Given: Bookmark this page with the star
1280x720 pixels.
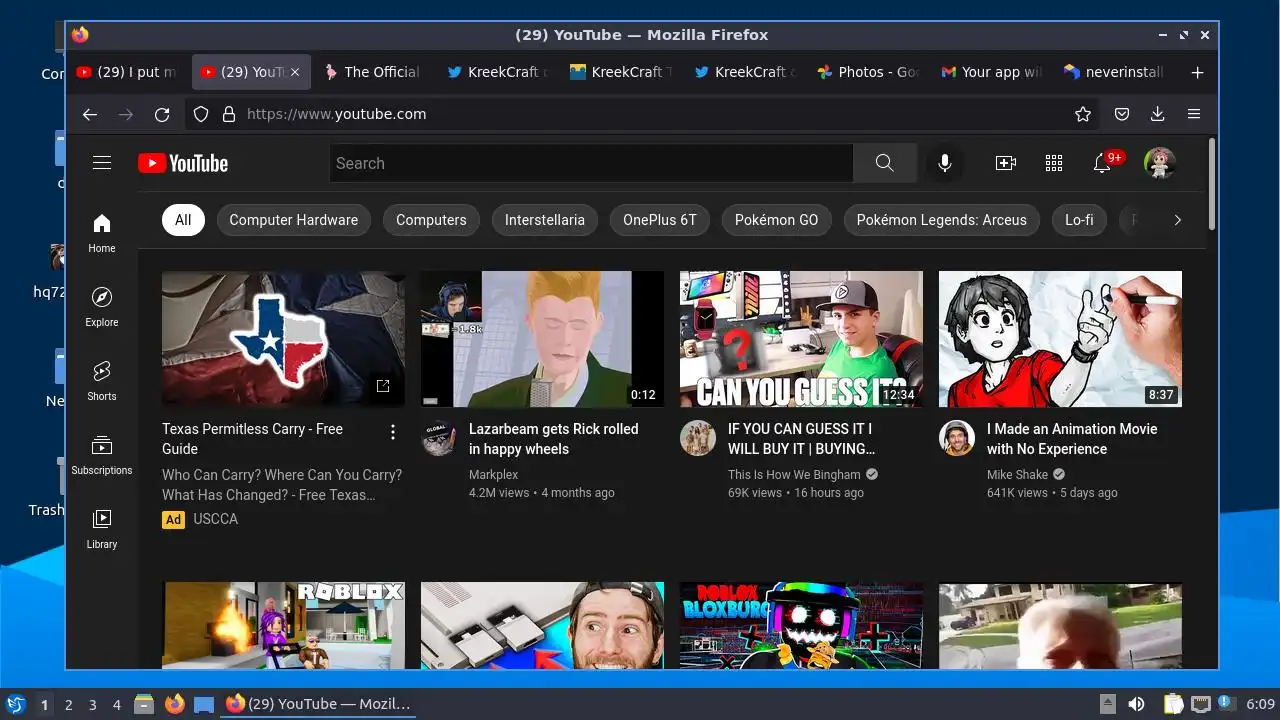Looking at the screenshot, I should click(1083, 114).
